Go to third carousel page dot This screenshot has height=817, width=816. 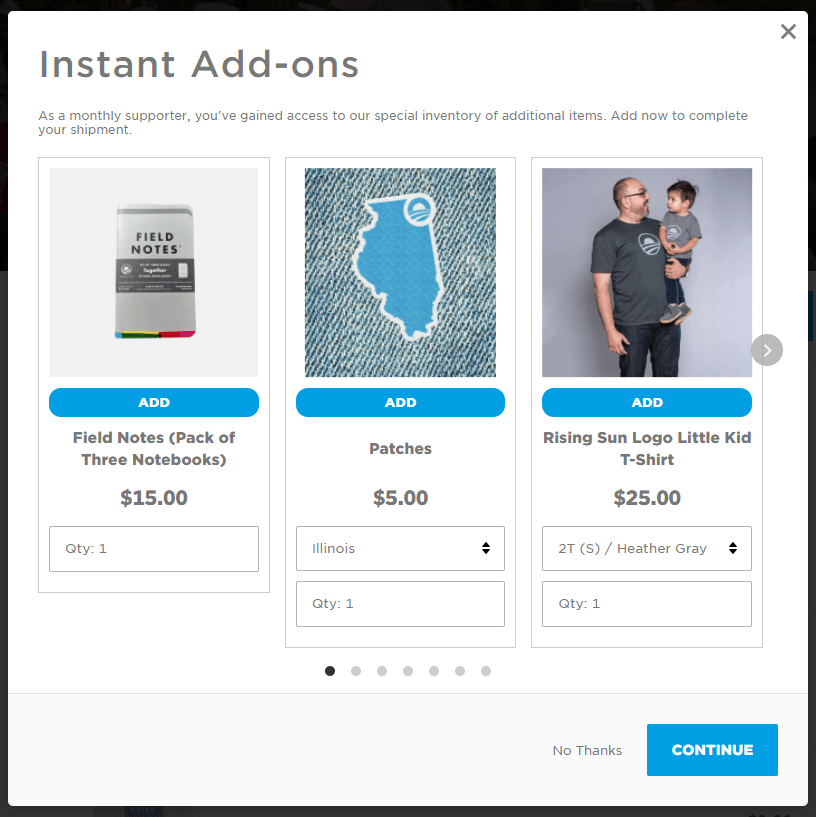tap(382, 671)
